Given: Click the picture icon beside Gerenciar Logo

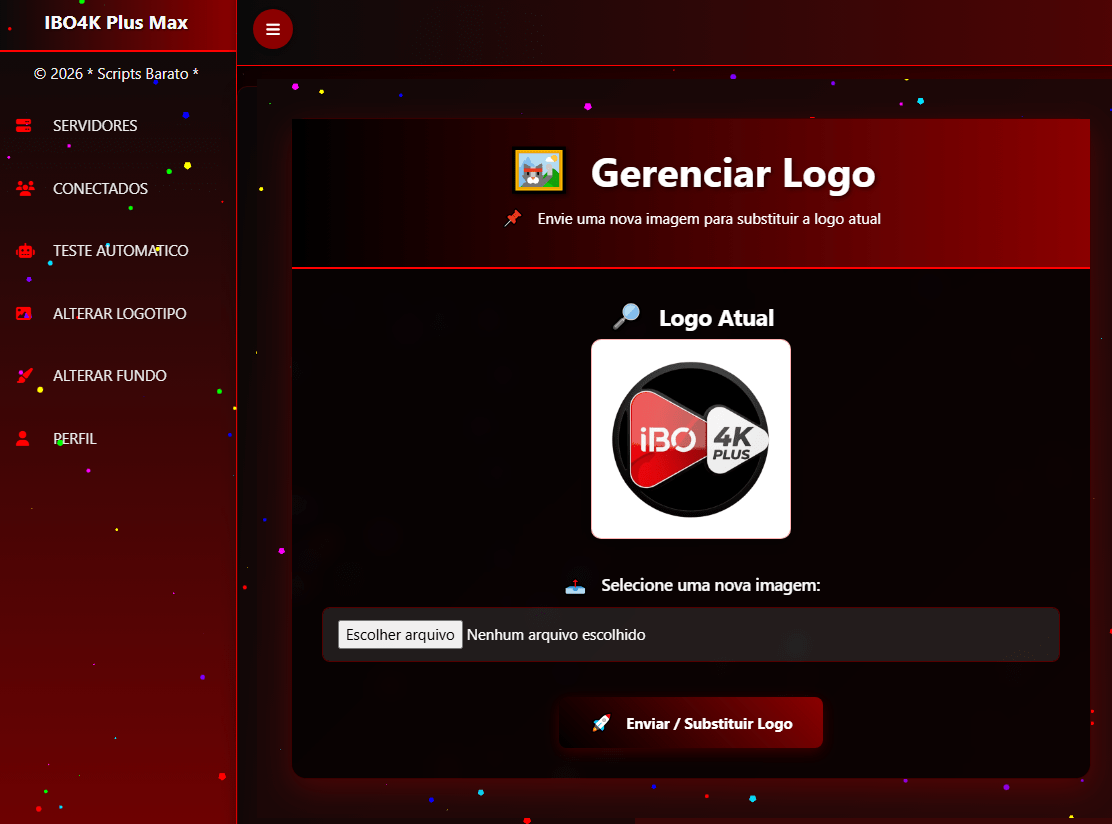Looking at the screenshot, I should point(539,171).
